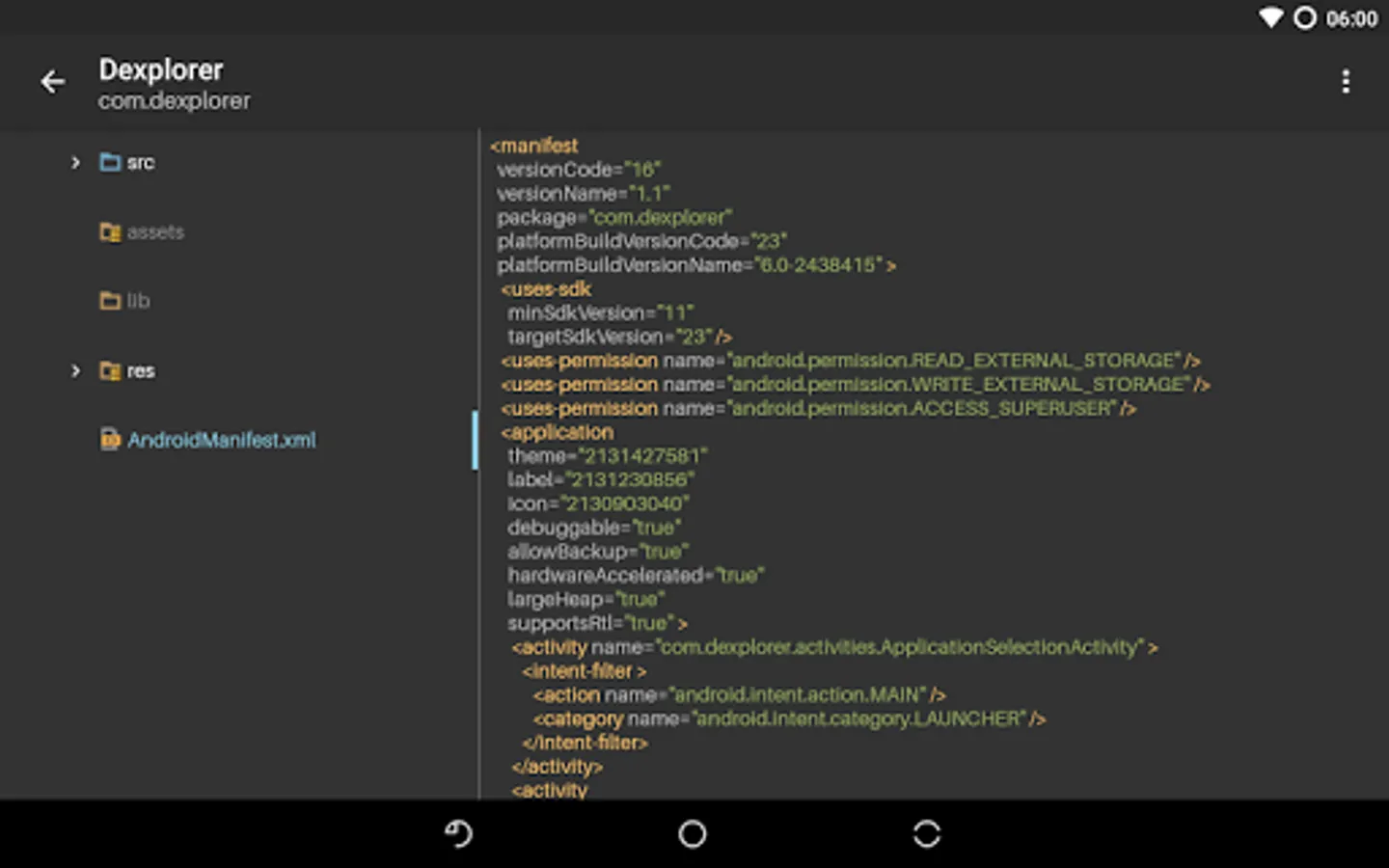The image size is (1389, 868).
Task: Click the Dexplorer app title
Action: [x=161, y=69]
